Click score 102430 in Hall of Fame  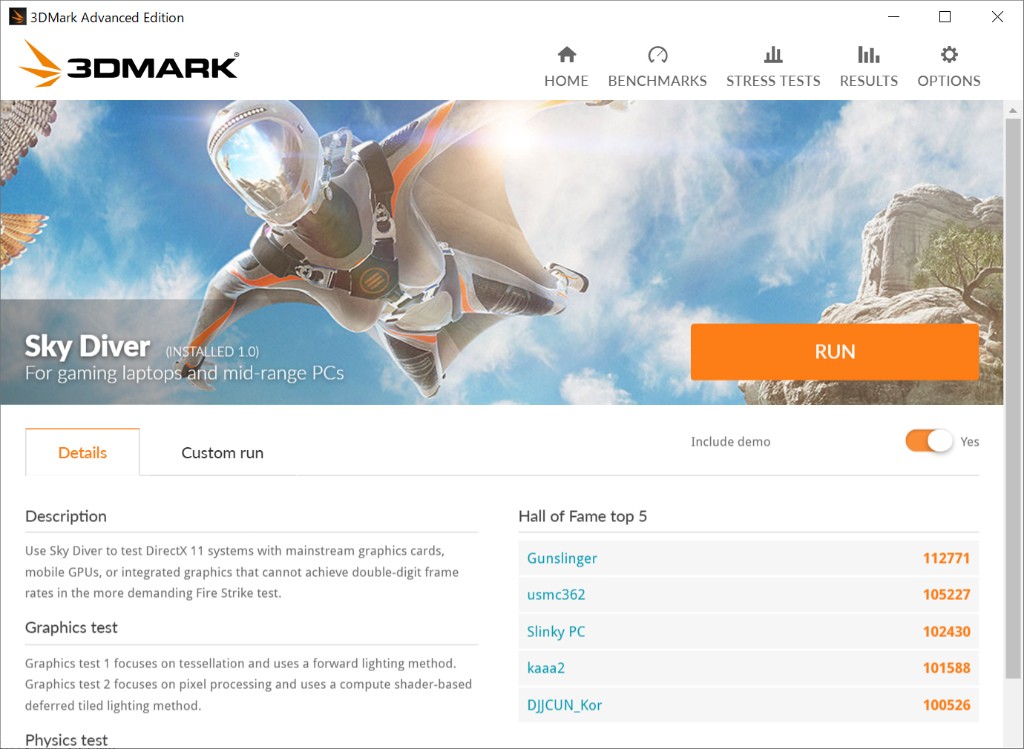tap(946, 631)
